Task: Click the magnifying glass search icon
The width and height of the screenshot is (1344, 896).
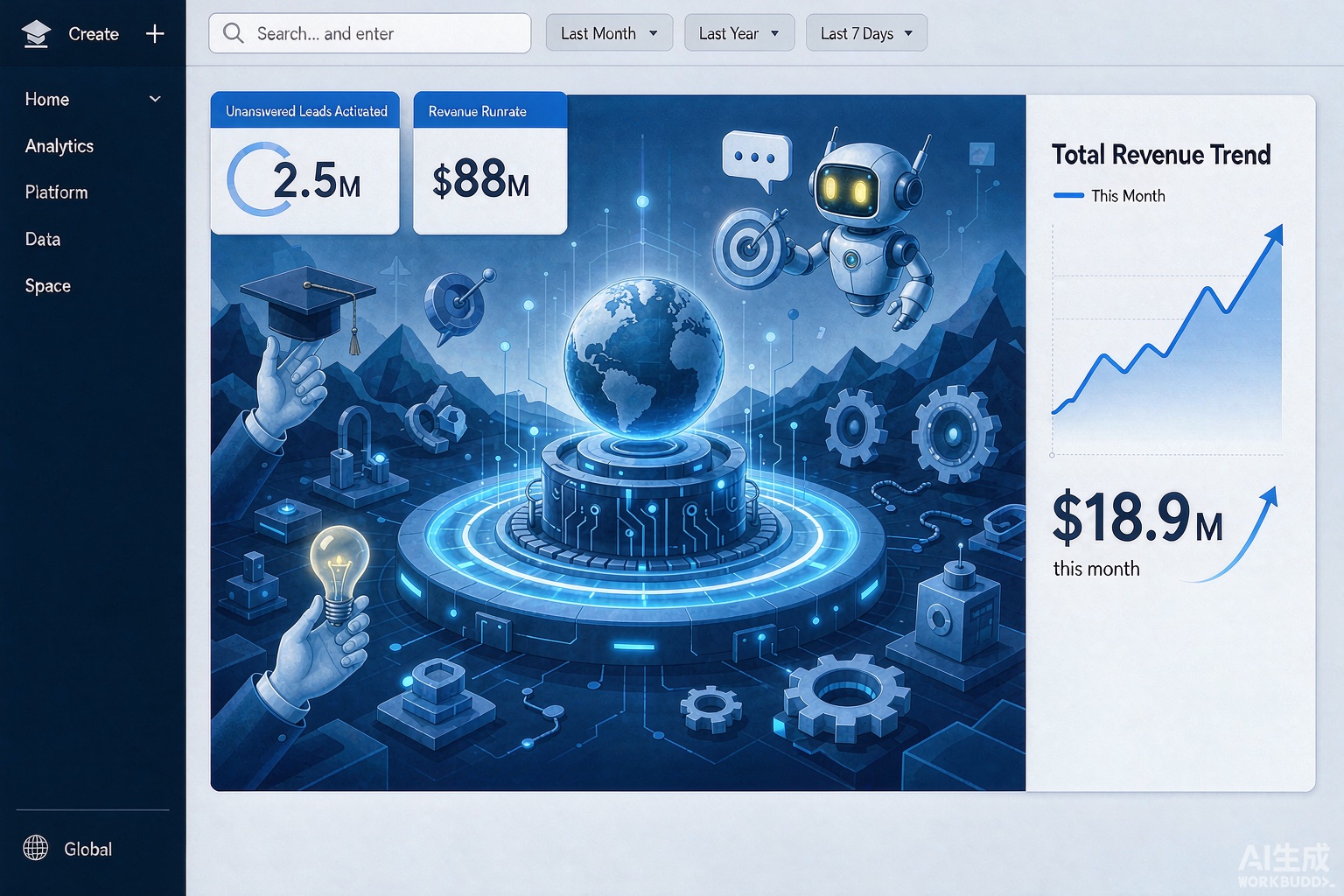Action: coord(234,33)
